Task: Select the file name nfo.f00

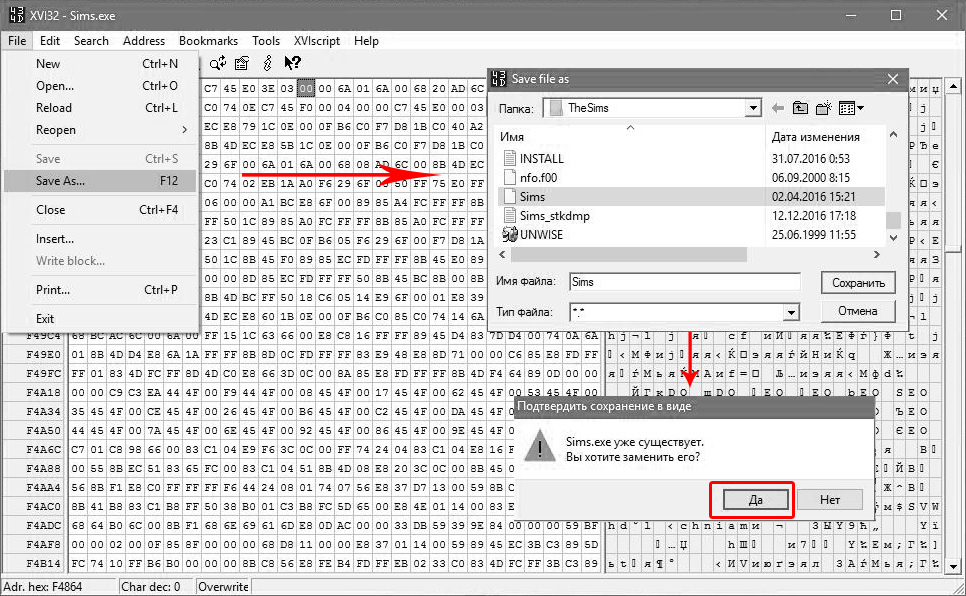Action: pyautogui.click(x=538, y=178)
